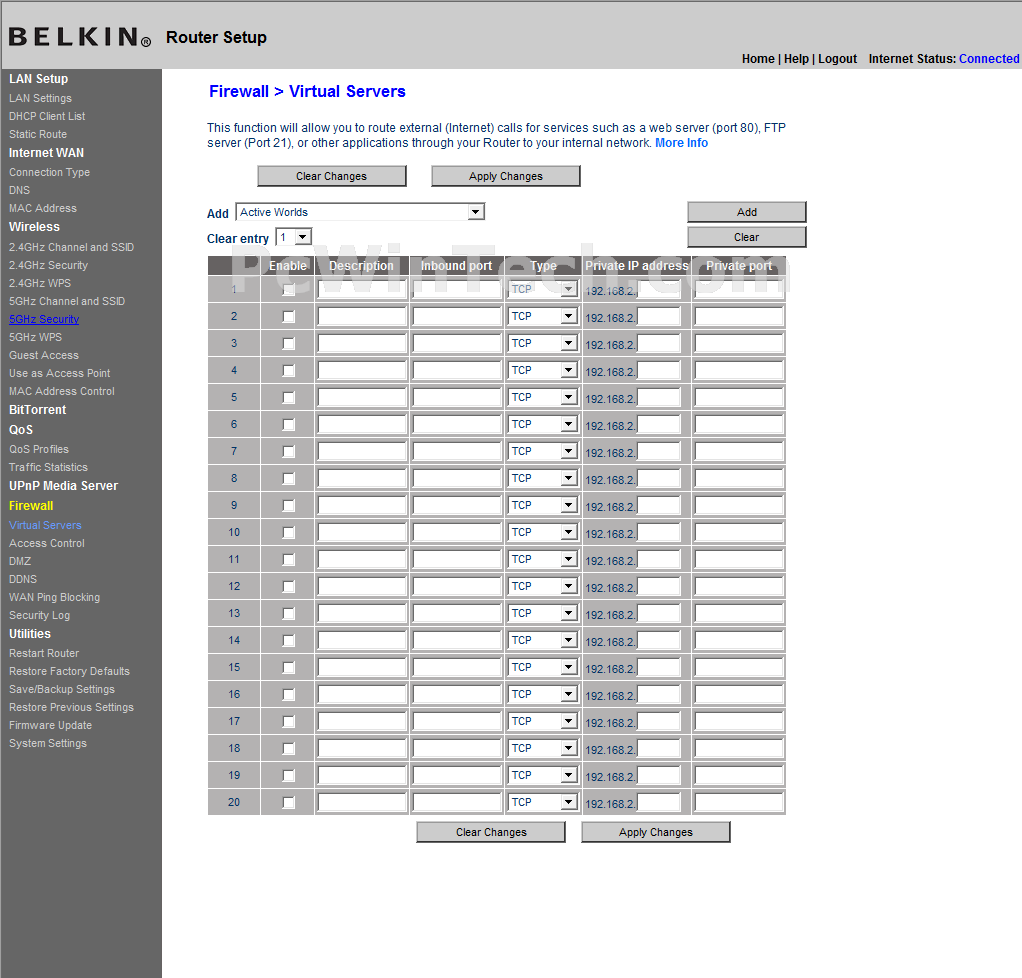Open the Connection Type page
This screenshot has height=978, width=1022.
click(x=50, y=172)
